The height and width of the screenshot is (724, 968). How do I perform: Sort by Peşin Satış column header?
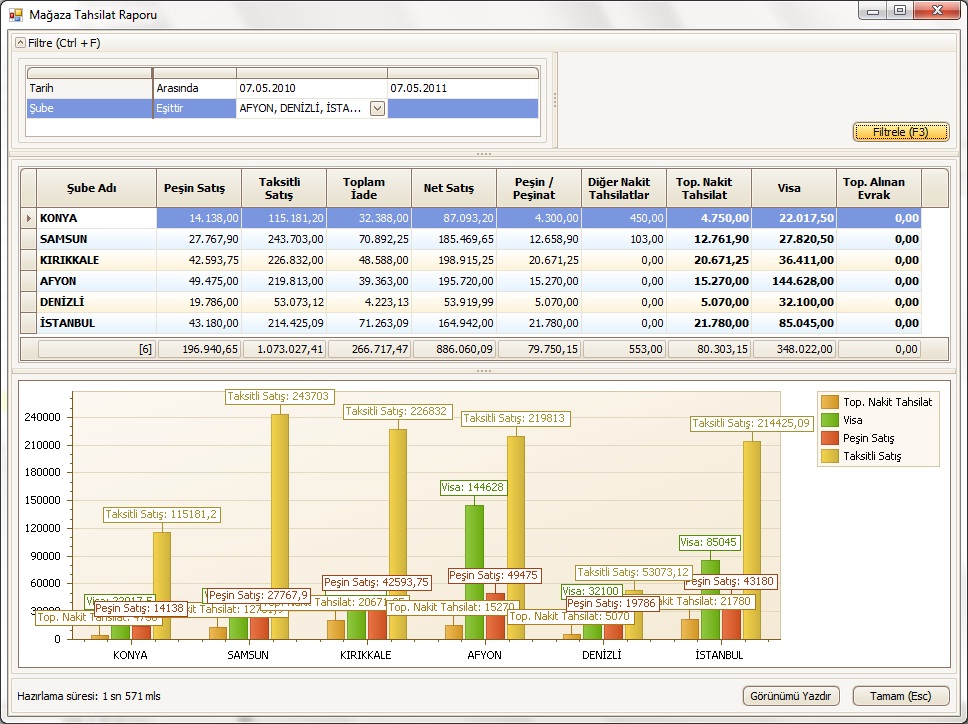198,187
